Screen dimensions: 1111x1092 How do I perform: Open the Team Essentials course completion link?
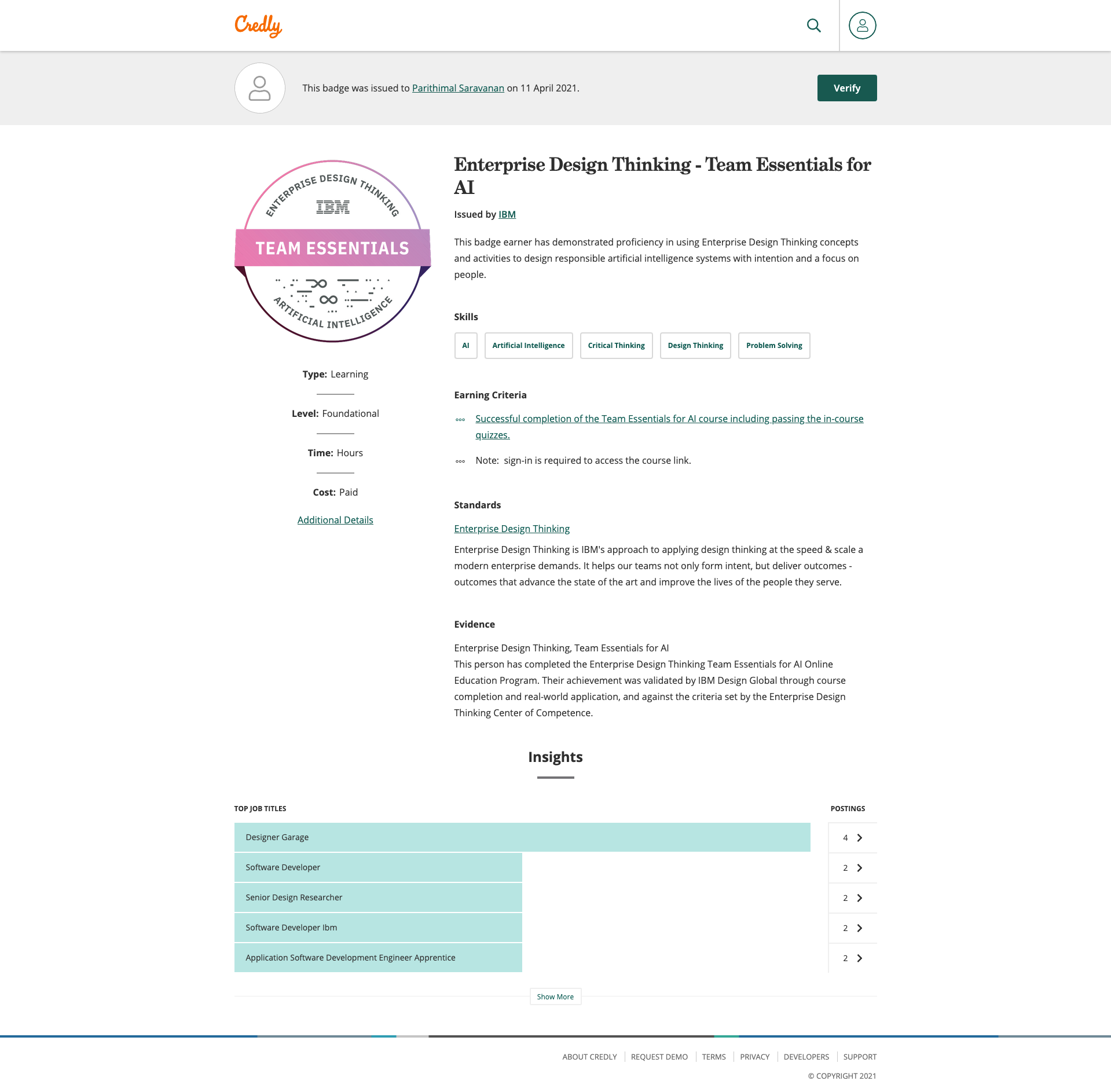pyautogui.click(x=669, y=418)
